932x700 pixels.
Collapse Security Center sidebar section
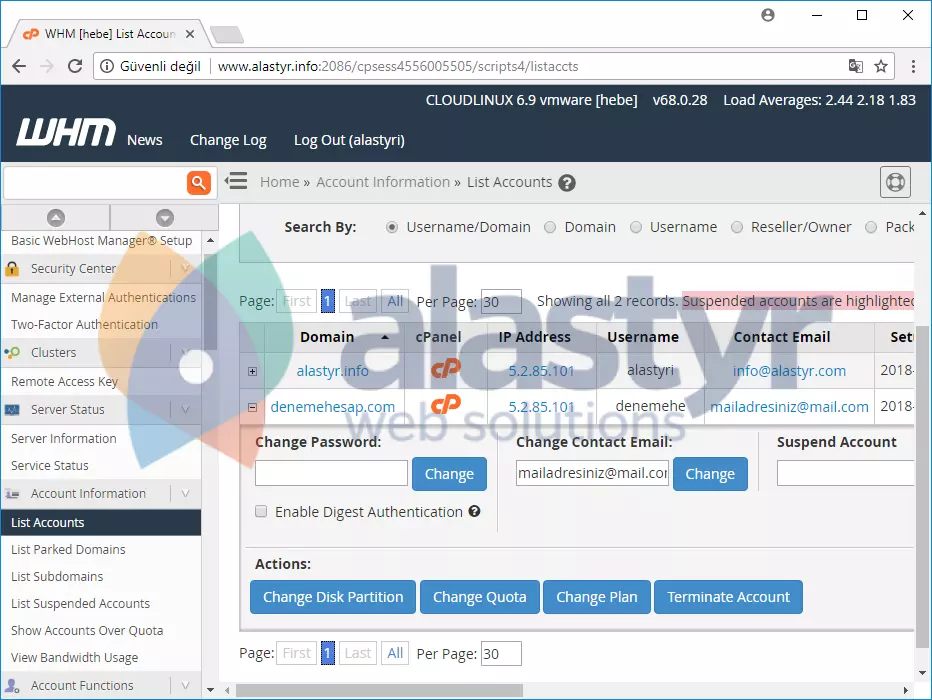(185, 269)
